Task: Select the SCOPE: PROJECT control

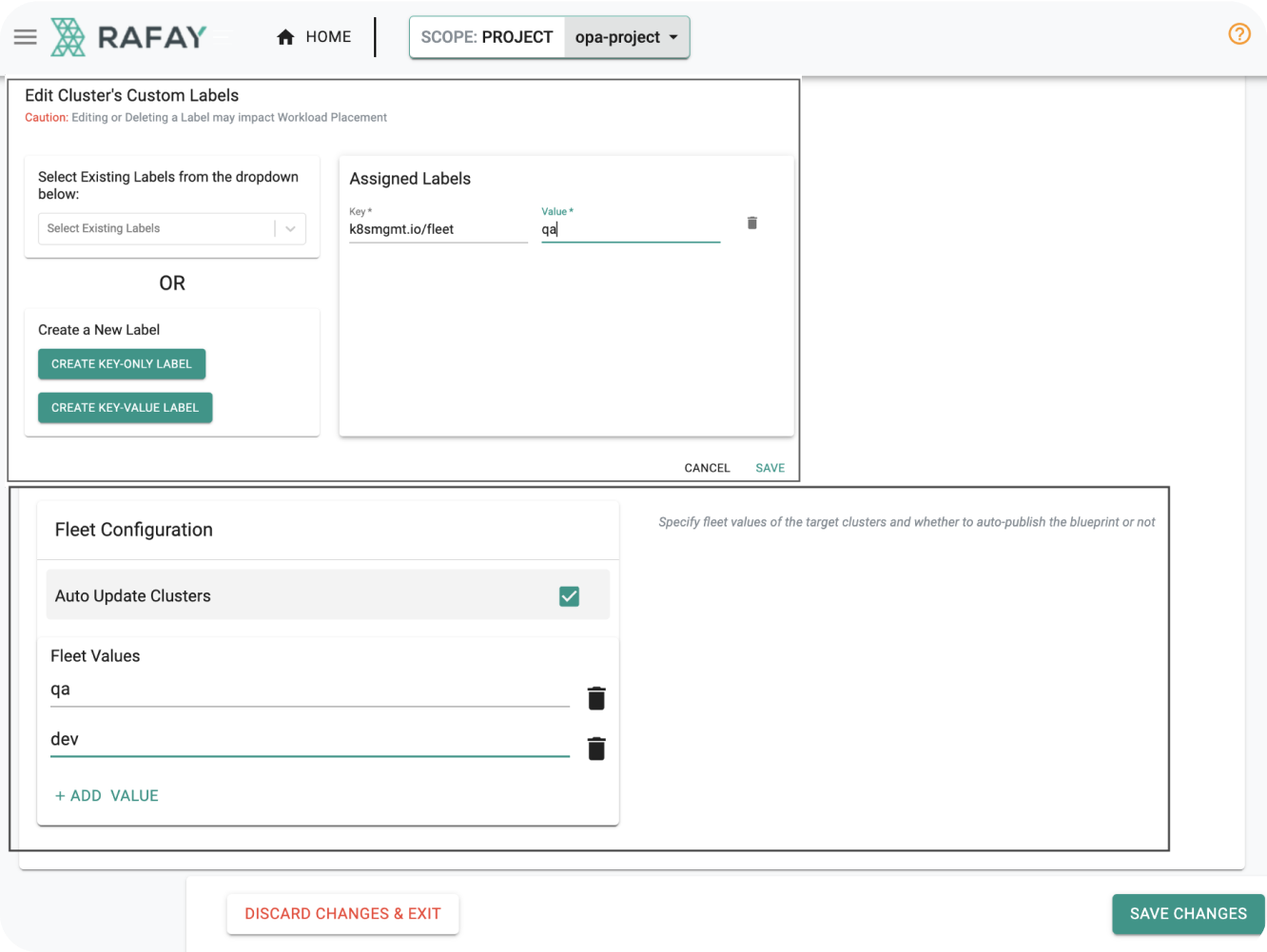Action: pyautogui.click(x=487, y=37)
